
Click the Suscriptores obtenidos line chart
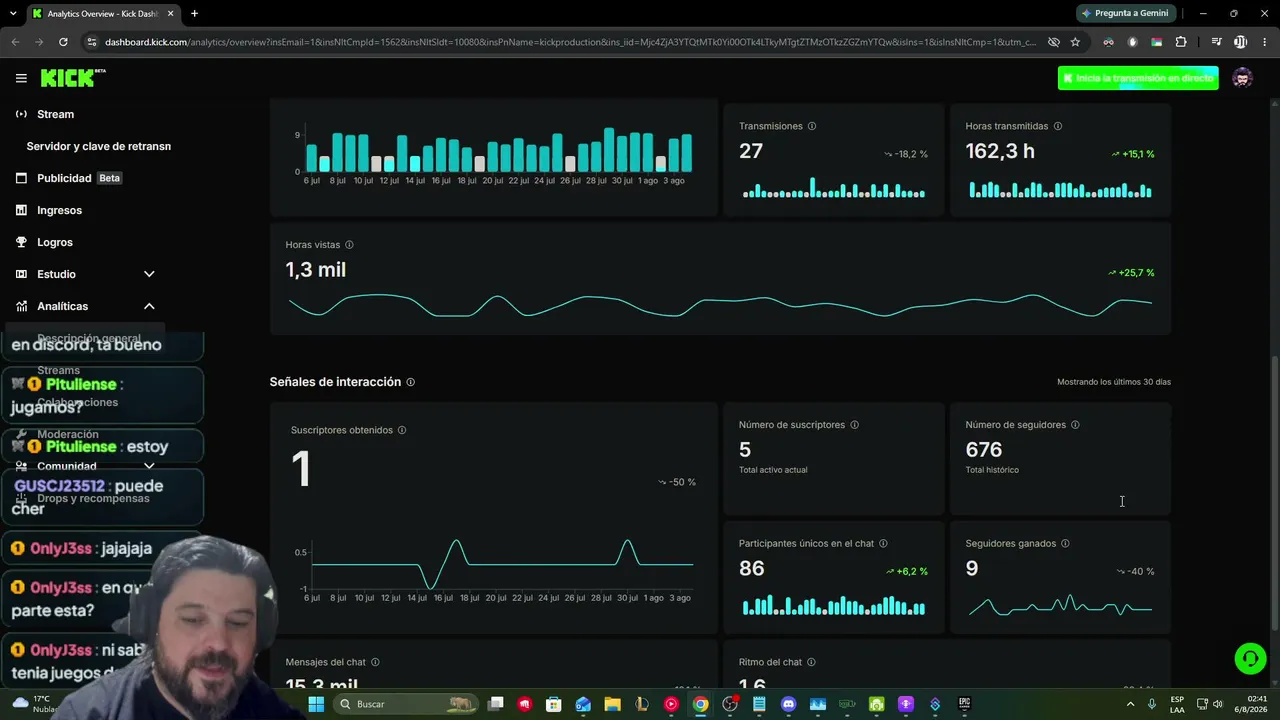502,564
